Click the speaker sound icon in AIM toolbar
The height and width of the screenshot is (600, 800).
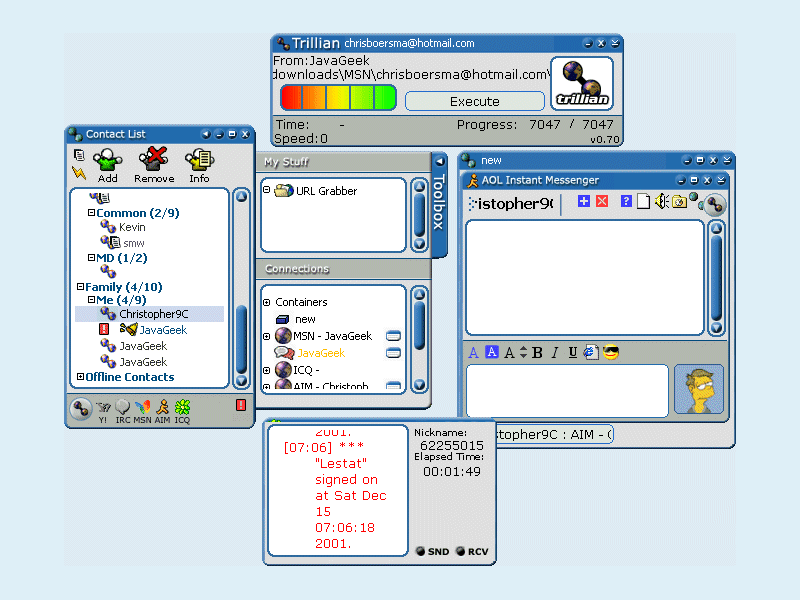[662, 202]
